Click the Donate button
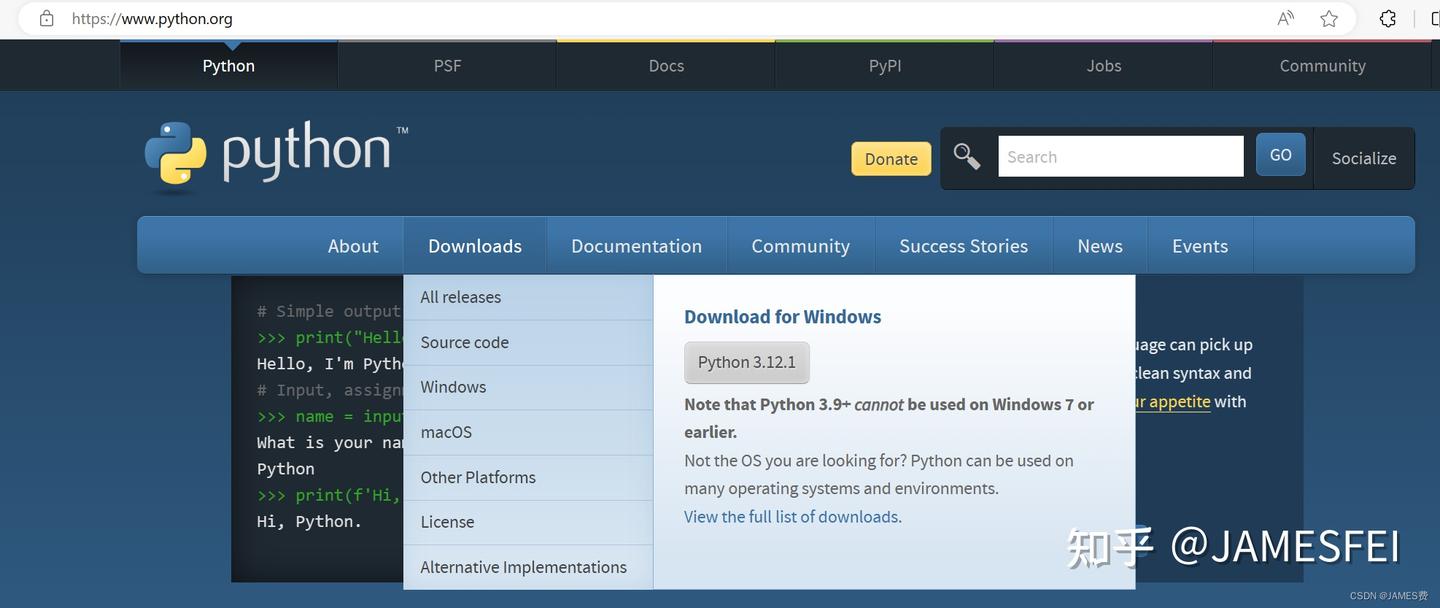The width and height of the screenshot is (1440, 608). (890, 158)
